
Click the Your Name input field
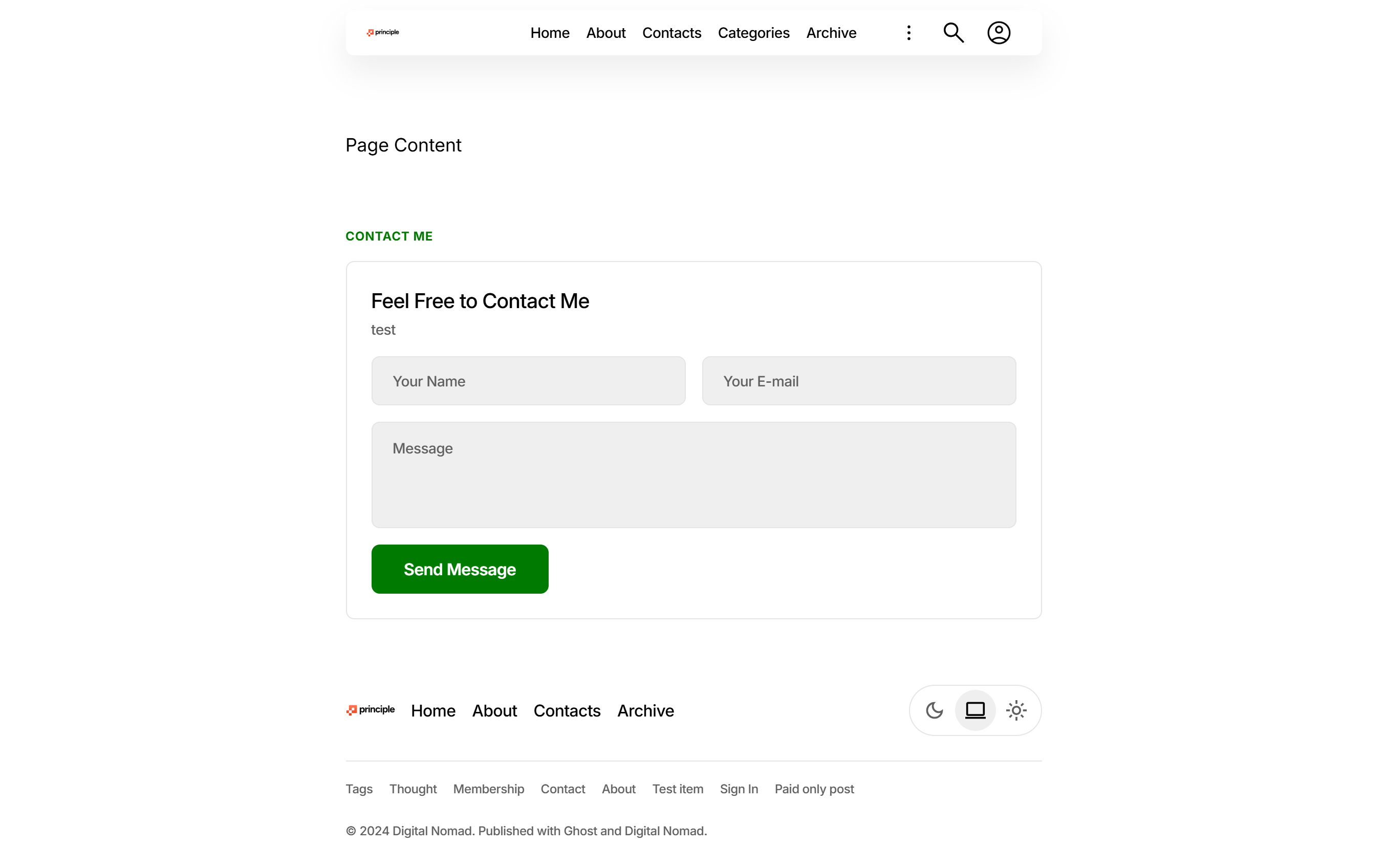[528, 381]
